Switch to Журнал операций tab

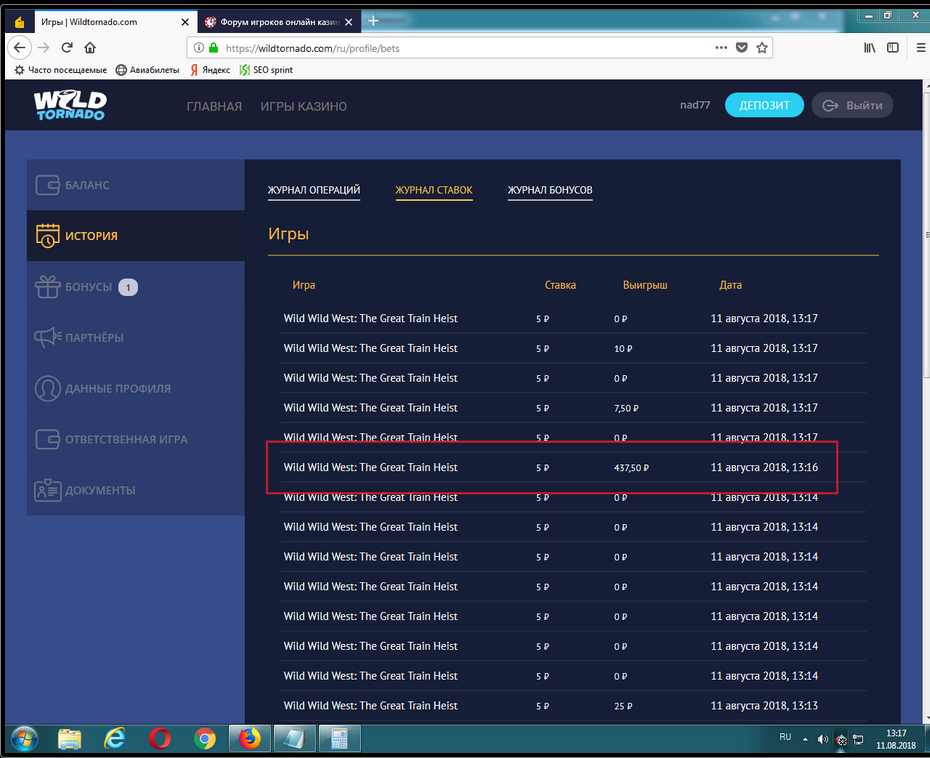click(x=314, y=190)
